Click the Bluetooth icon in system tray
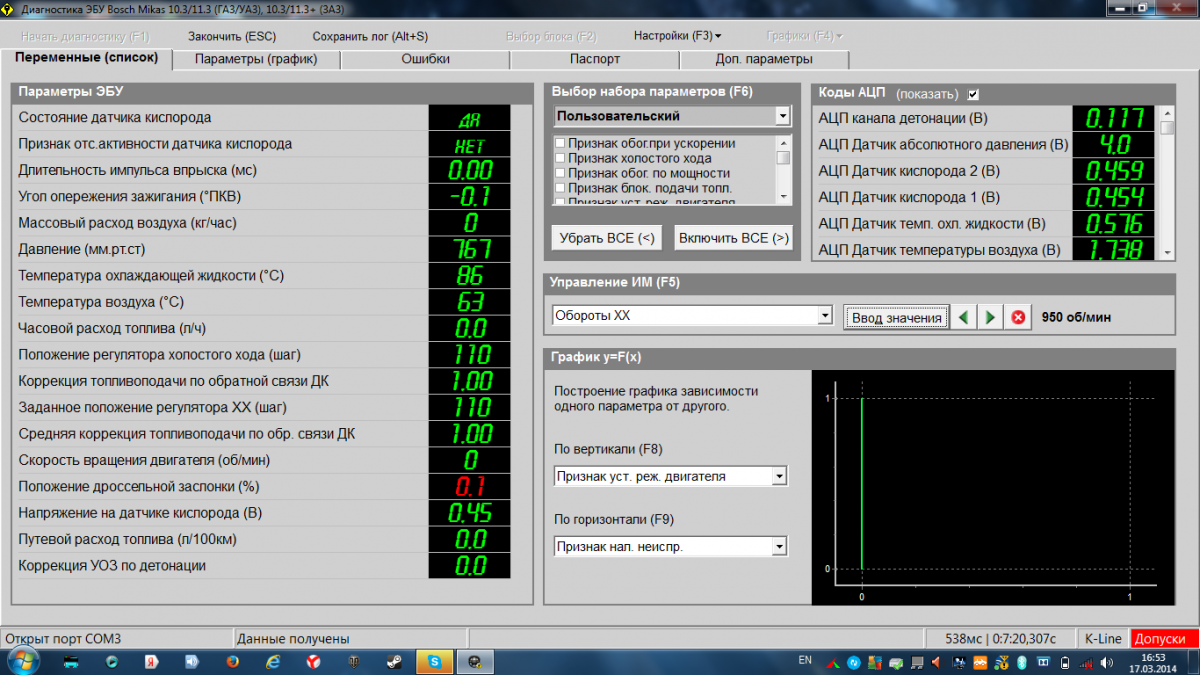 click(x=1021, y=662)
